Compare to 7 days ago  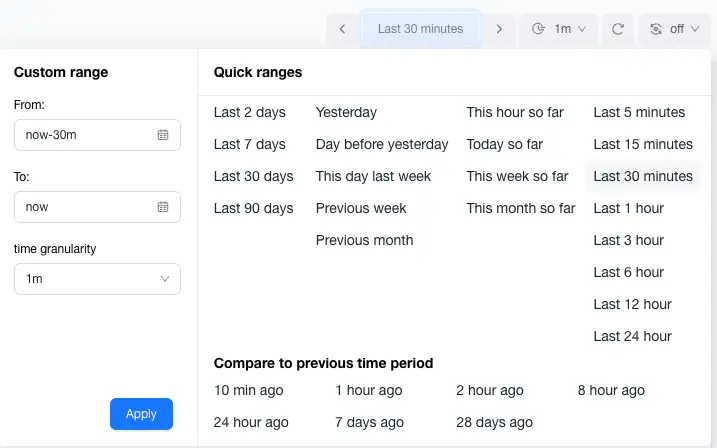pos(369,422)
